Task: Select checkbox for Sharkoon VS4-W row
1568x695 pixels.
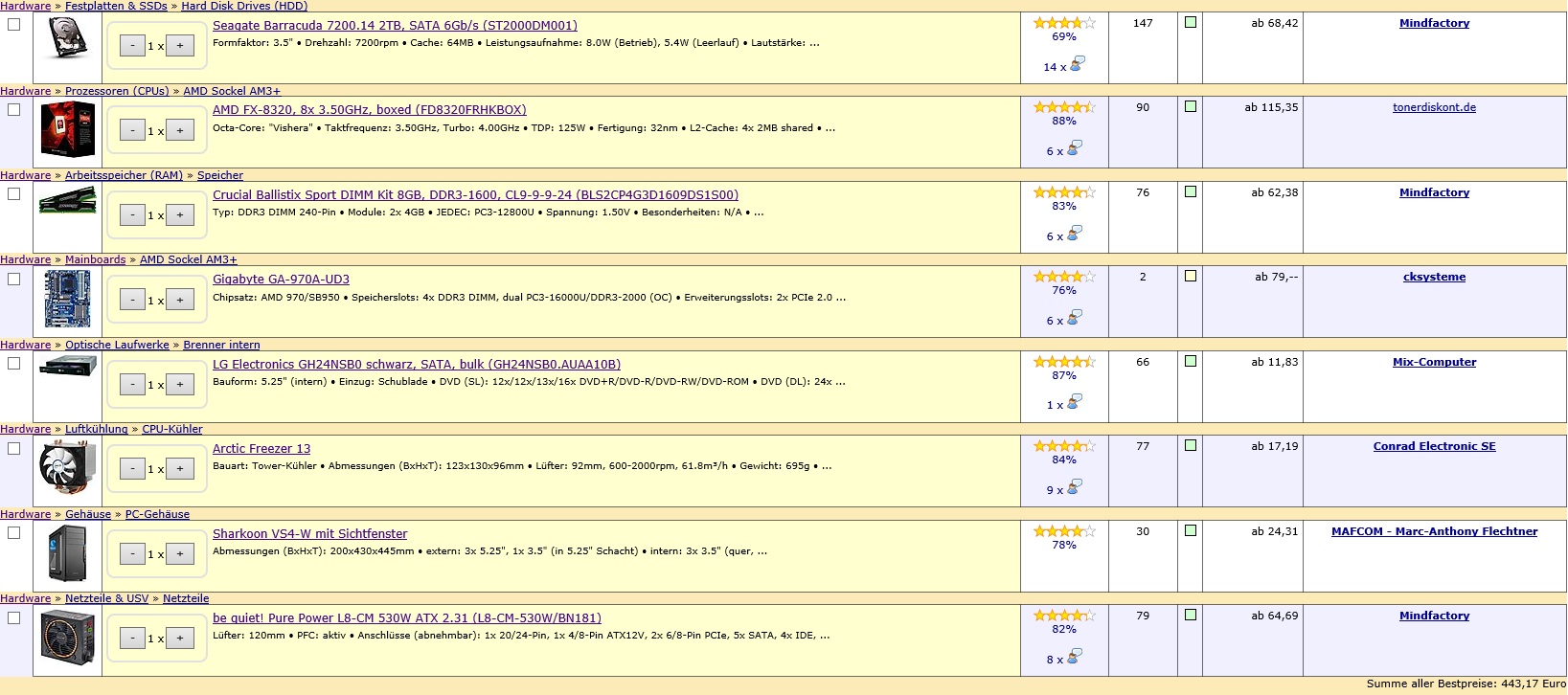Action: pyautogui.click(x=13, y=532)
